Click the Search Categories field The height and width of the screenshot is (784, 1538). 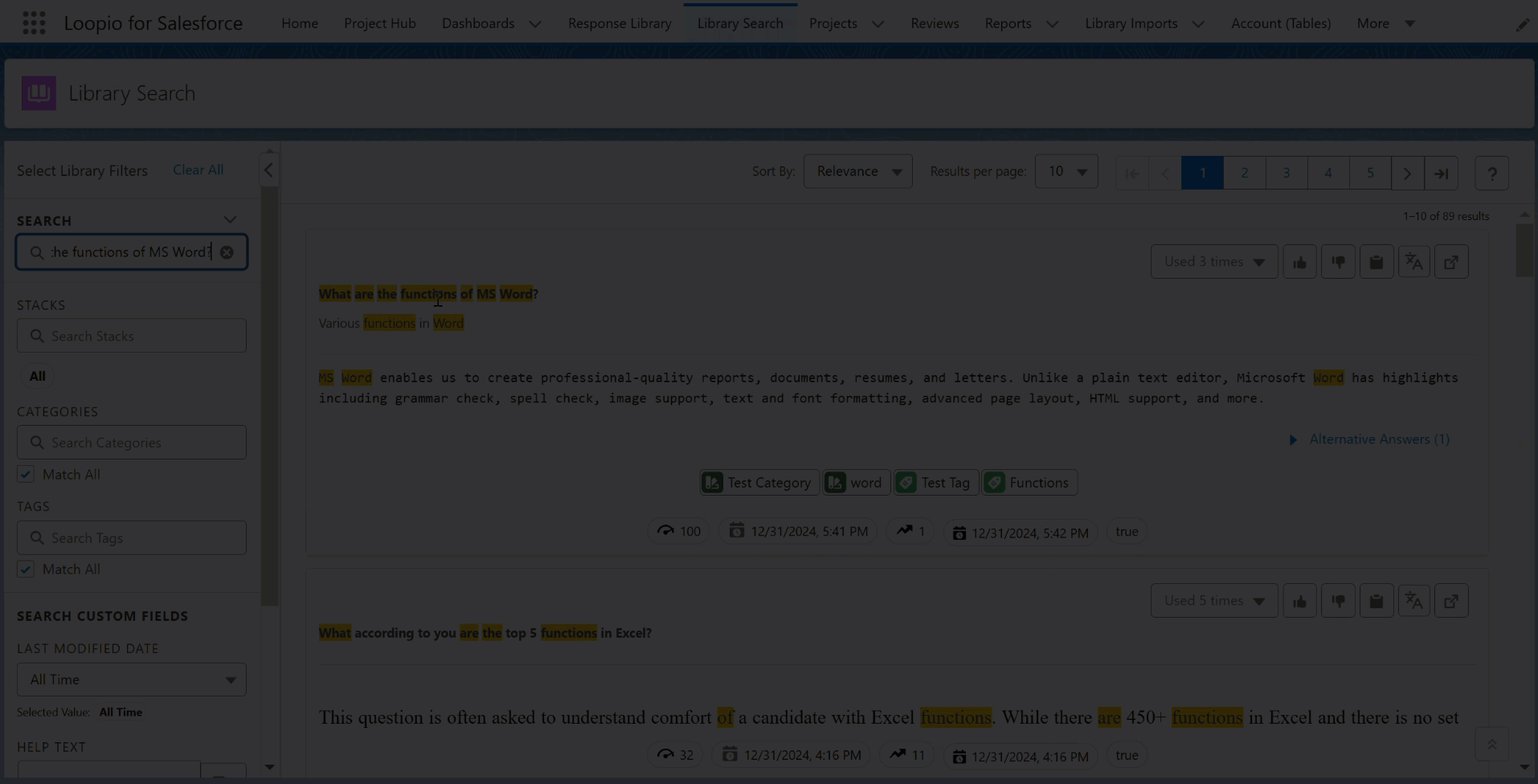(132, 443)
